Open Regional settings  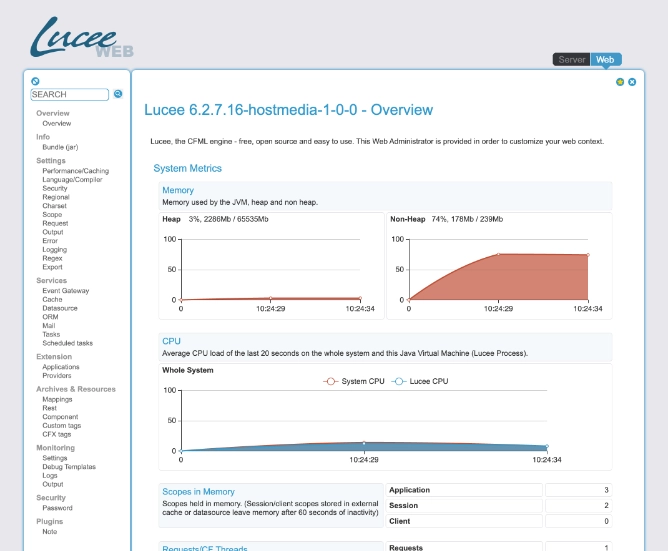pyautogui.click(x=56, y=197)
